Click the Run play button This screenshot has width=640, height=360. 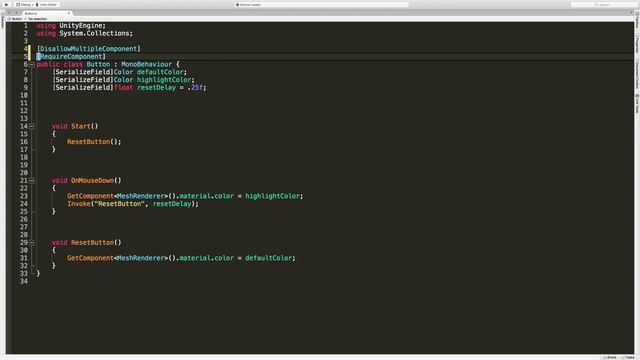(x=6, y=4)
